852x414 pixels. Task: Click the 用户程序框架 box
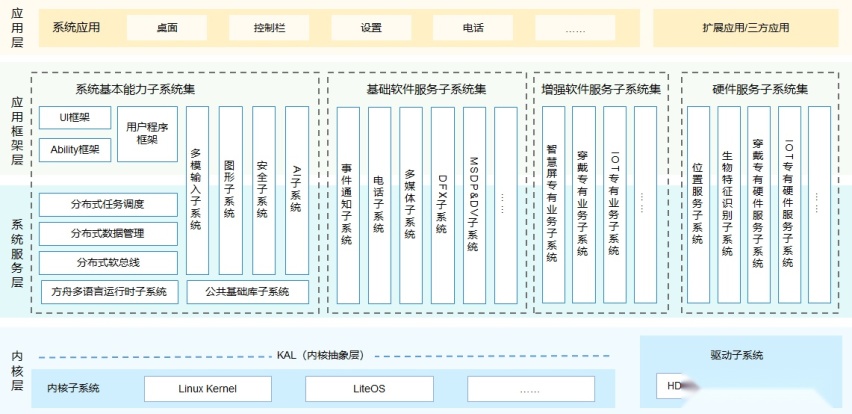coord(147,134)
